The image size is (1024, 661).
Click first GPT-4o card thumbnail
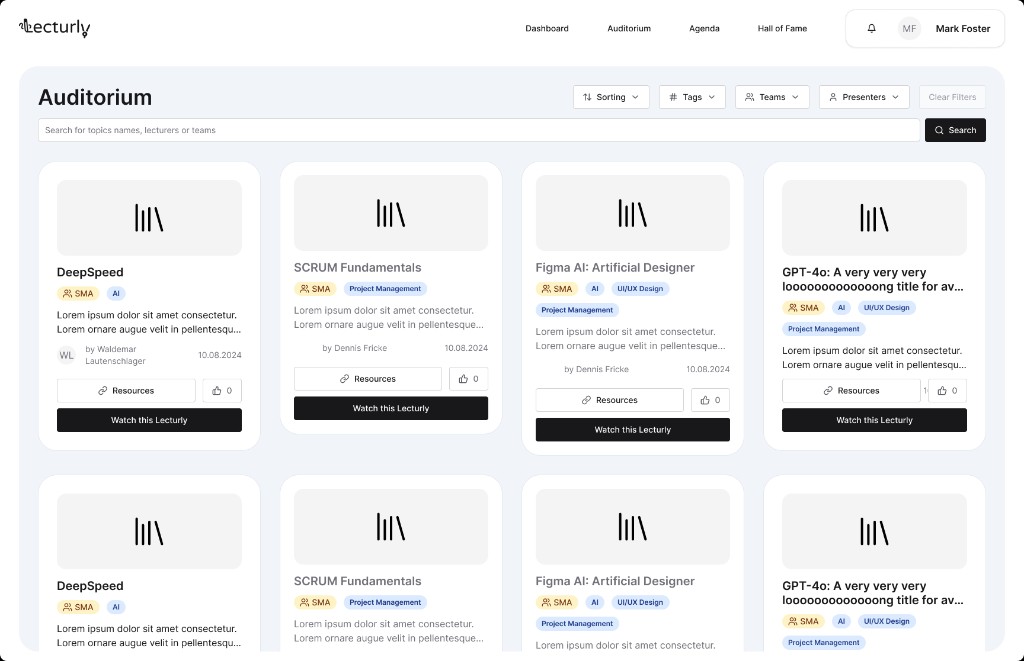click(x=874, y=218)
